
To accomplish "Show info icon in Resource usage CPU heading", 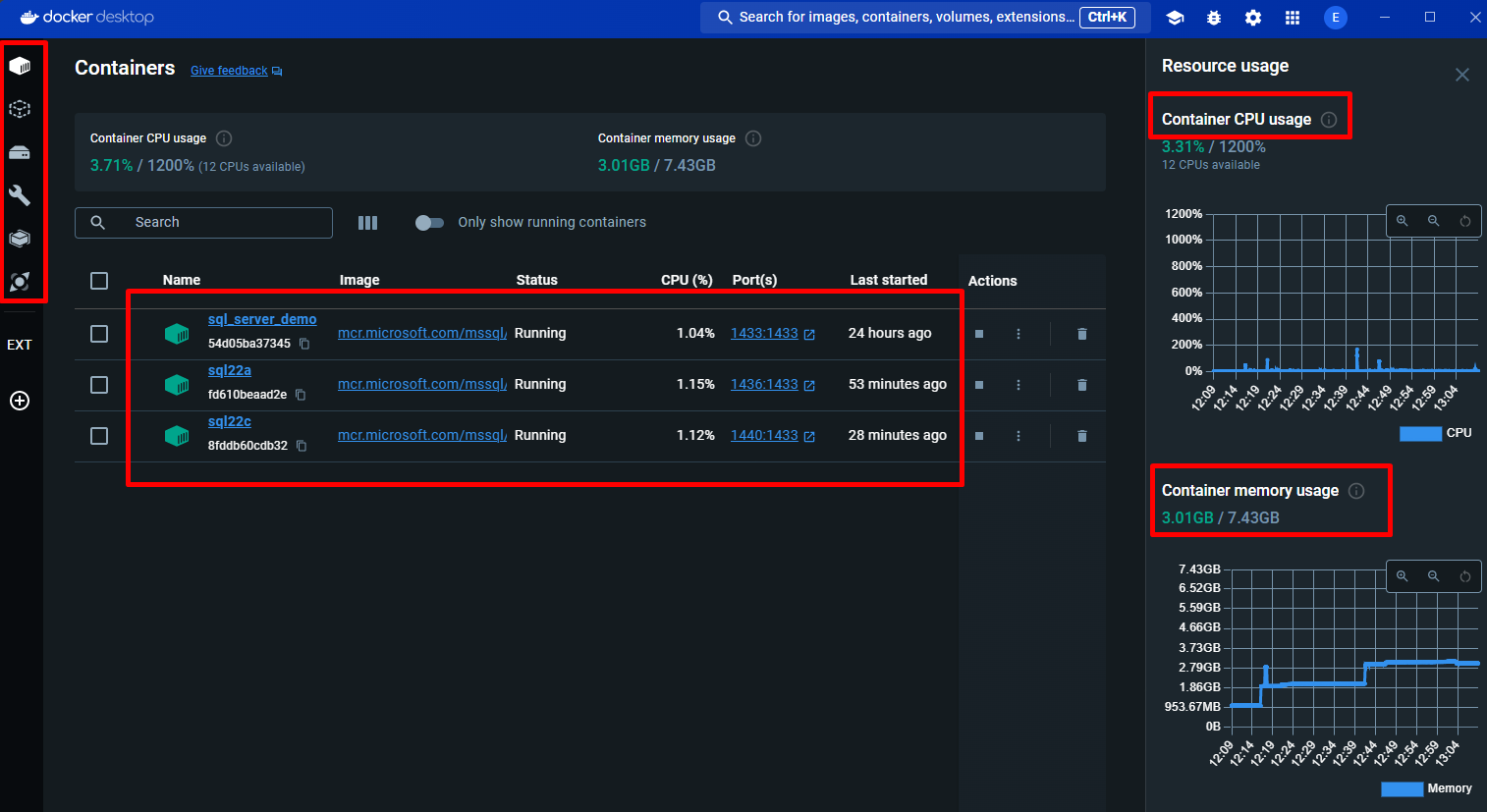I will (1329, 120).
